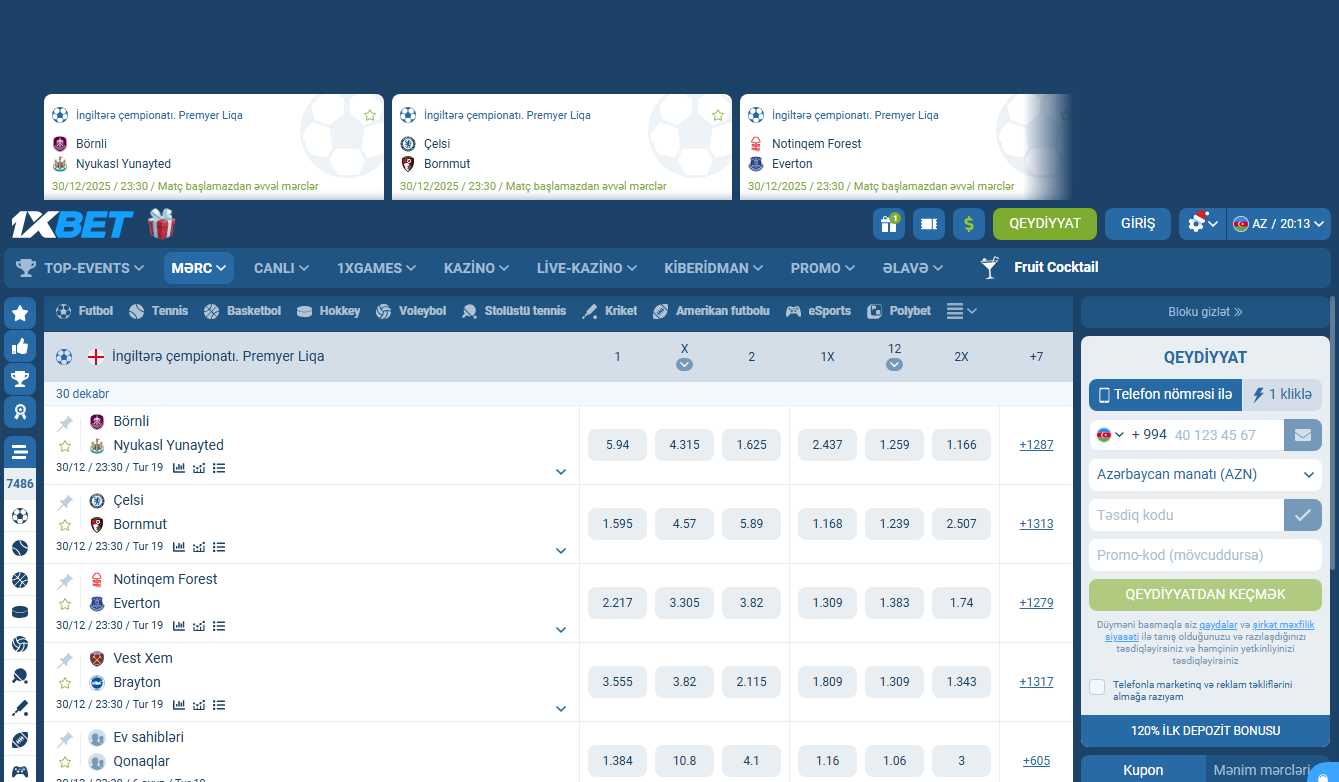Select odds 5.94 for Börnli win
Screen dimensions: 1339x782
pos(617,445)
